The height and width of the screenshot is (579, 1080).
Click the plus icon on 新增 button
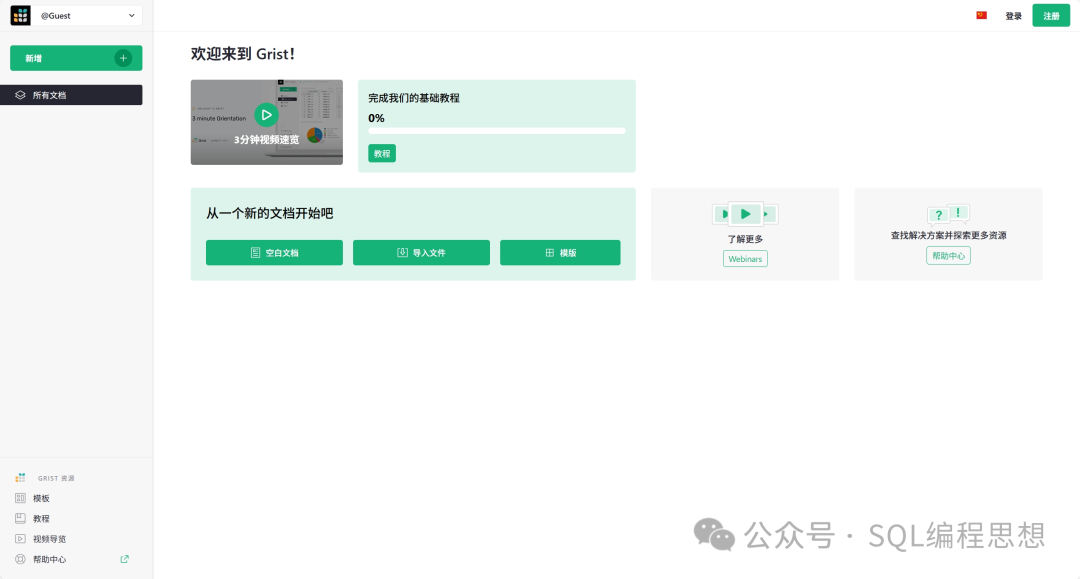123,58
